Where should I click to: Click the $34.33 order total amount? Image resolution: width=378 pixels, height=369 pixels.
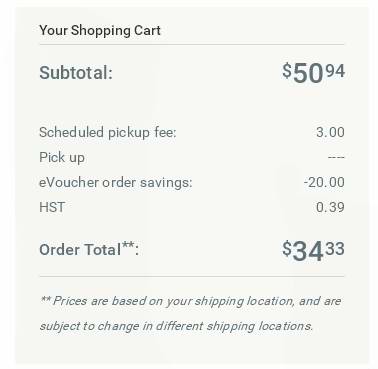[x=313, y=250]
